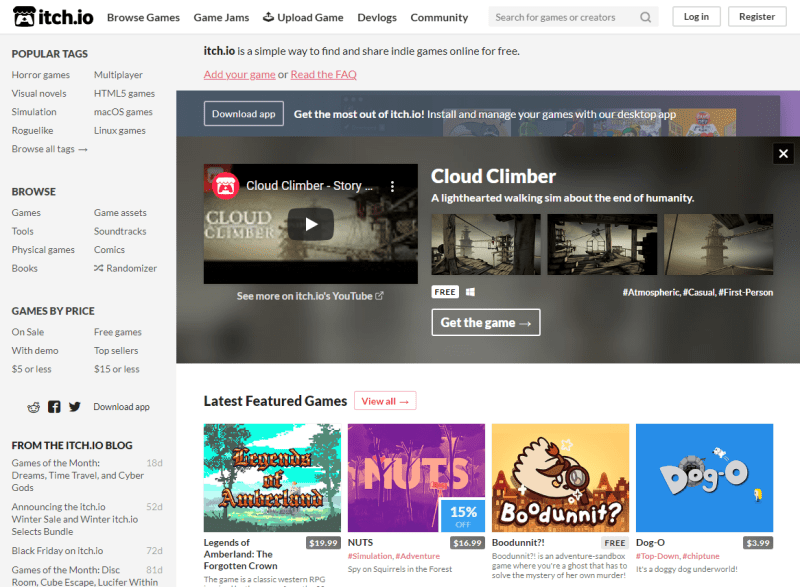Click the Twitter icon in the sidebar
800x587 pixels.
click(x=75, y=407)
